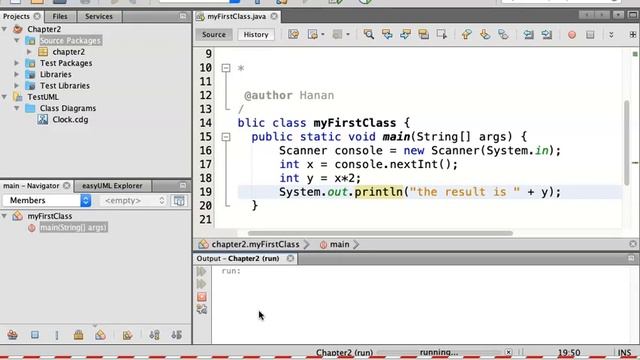
Task: Toggle Fully Qualified Names filter icon
Action: click(127, 335)
